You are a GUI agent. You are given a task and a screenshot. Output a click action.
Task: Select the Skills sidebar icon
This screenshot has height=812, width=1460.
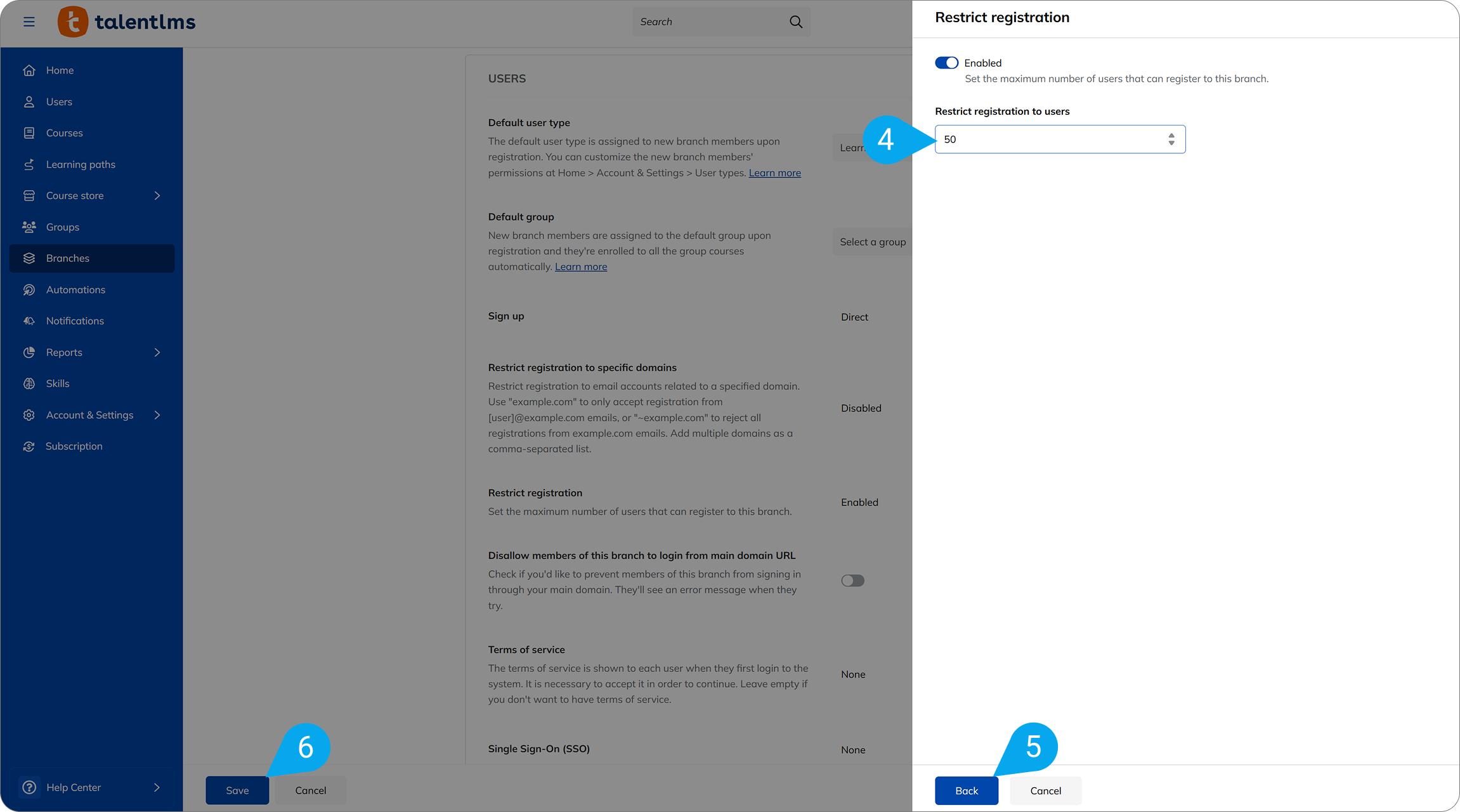[29, 383]
